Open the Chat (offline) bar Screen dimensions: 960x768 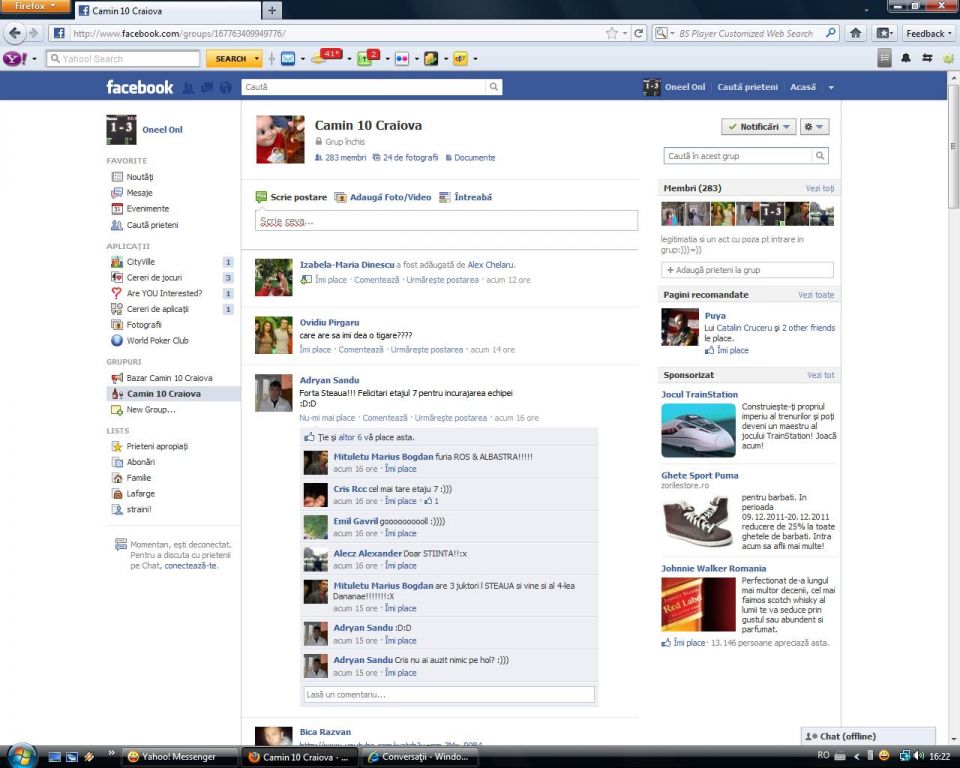(x=868, y=736)
